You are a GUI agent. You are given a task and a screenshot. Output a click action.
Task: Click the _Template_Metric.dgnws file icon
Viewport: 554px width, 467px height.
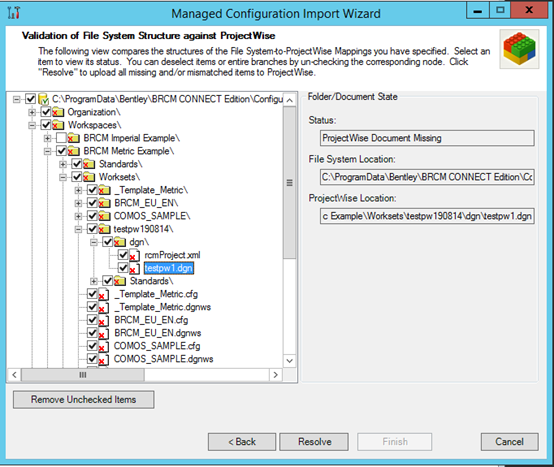pyautogui.click(x=104, y=307)
